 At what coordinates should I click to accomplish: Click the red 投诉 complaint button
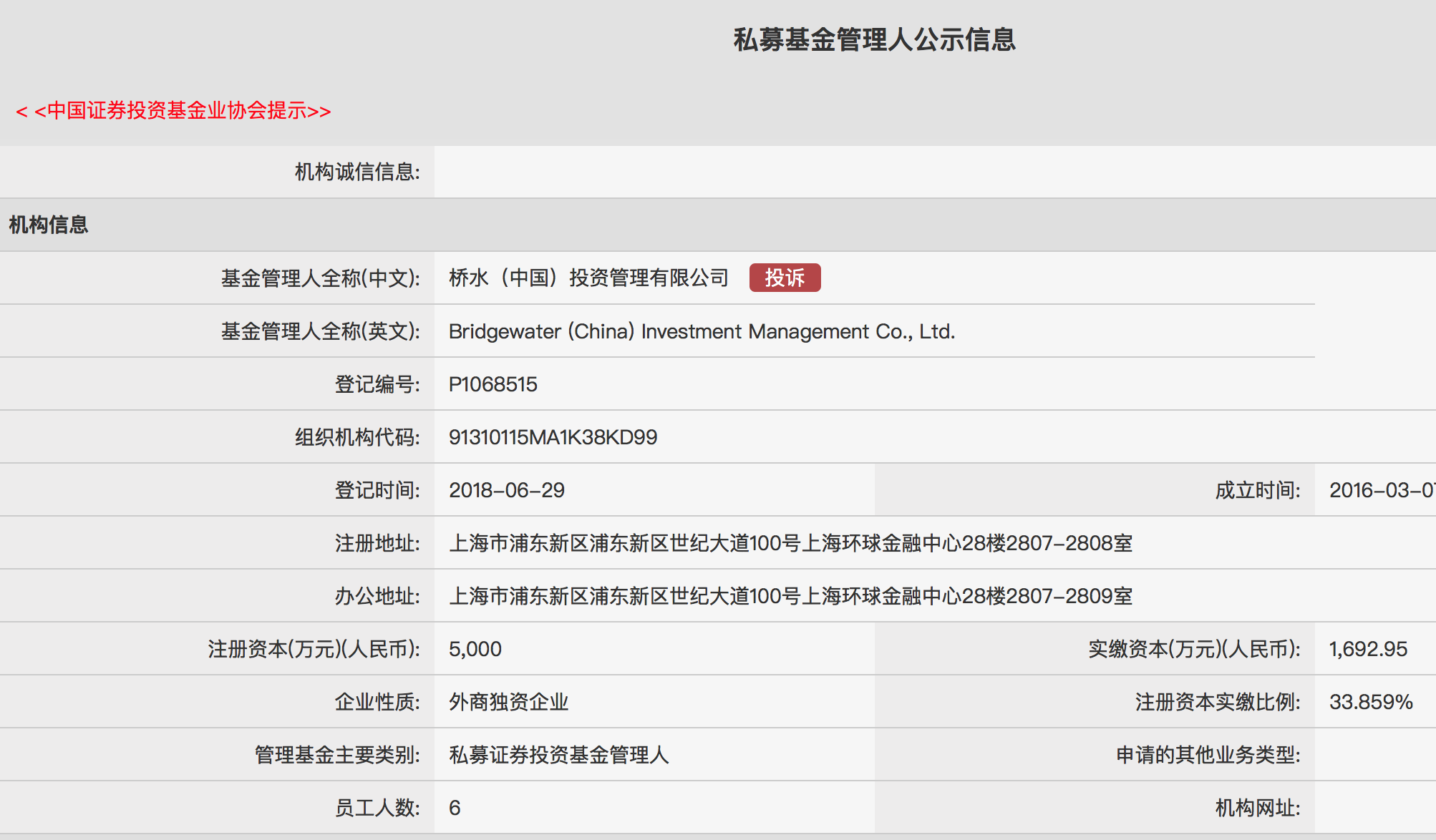coord(785,278)
